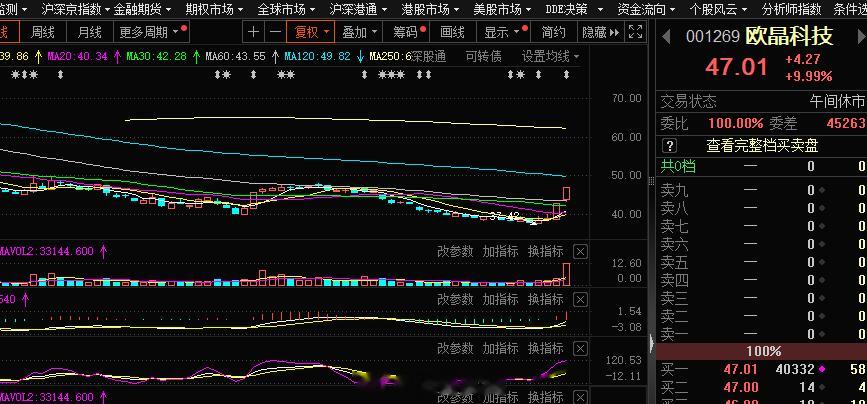Click the MA60:43.55 label

click(x=235, y=56)
